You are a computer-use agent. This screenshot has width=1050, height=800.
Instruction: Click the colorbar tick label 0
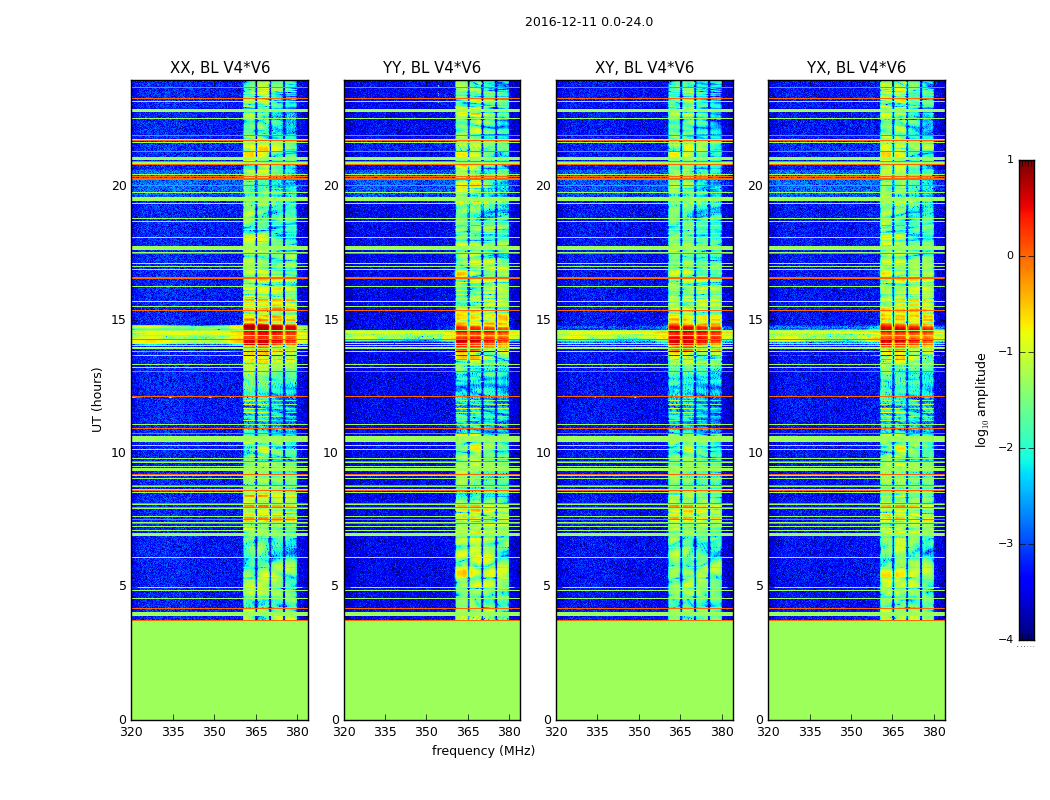click(x=1009, y=256)
